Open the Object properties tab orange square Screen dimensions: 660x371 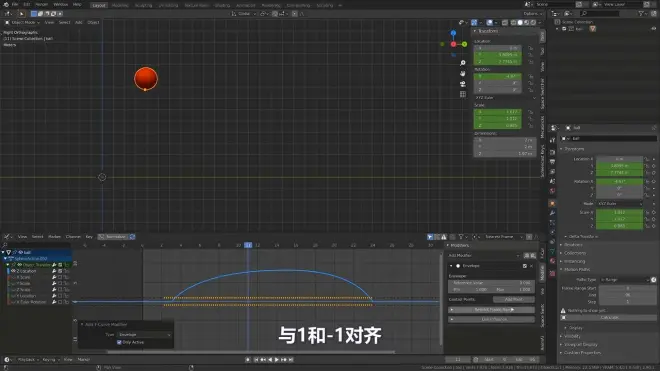click(x=552, y=203)
